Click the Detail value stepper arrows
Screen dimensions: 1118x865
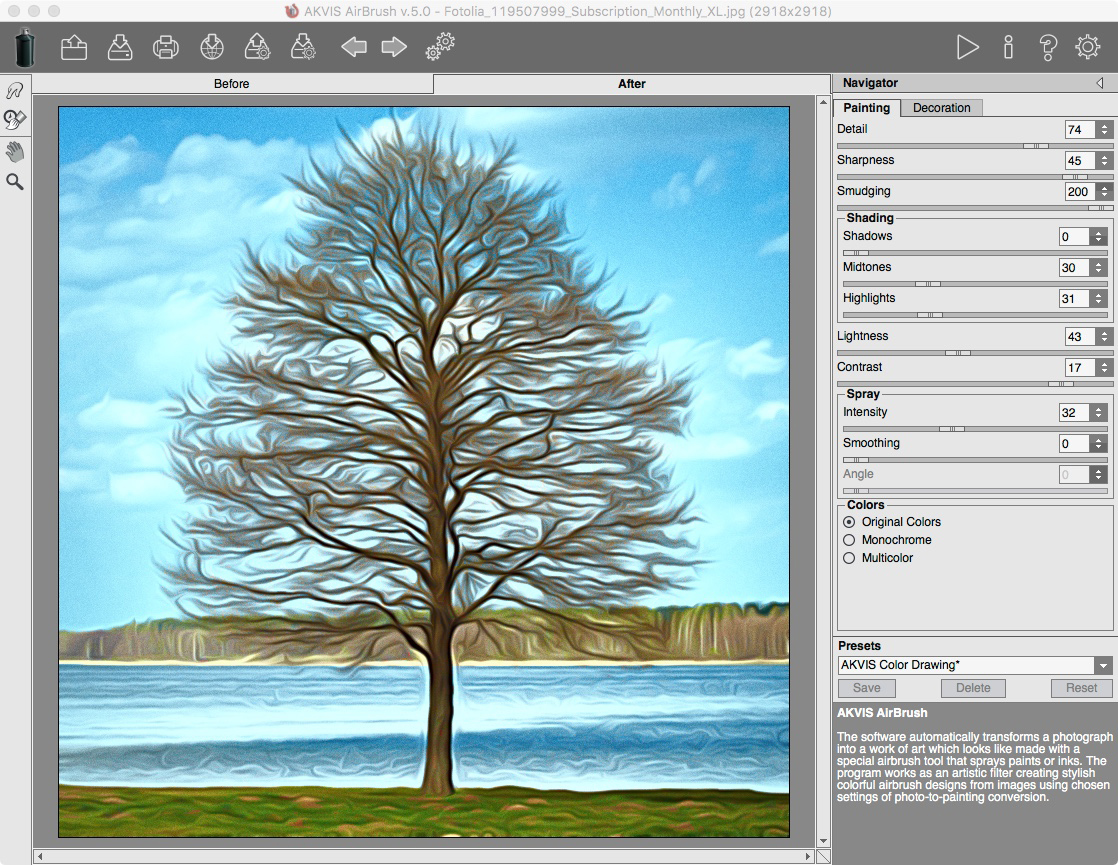(x=1103, y=130)
